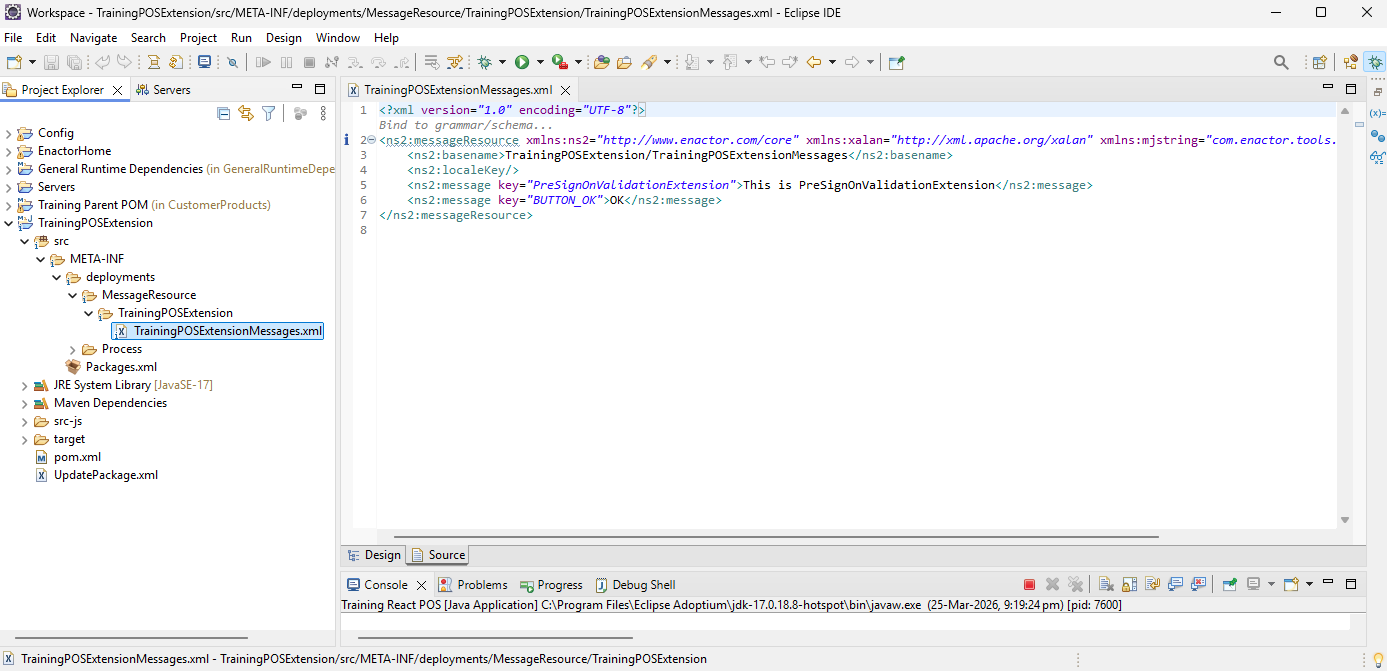1387x671 pixels.
Task: Expand the Process folder
Action: [71, 348]
